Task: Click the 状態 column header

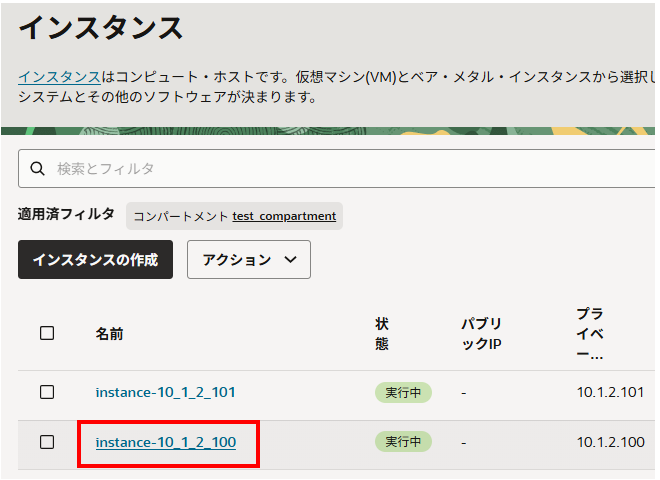Action: pos(382,333)
